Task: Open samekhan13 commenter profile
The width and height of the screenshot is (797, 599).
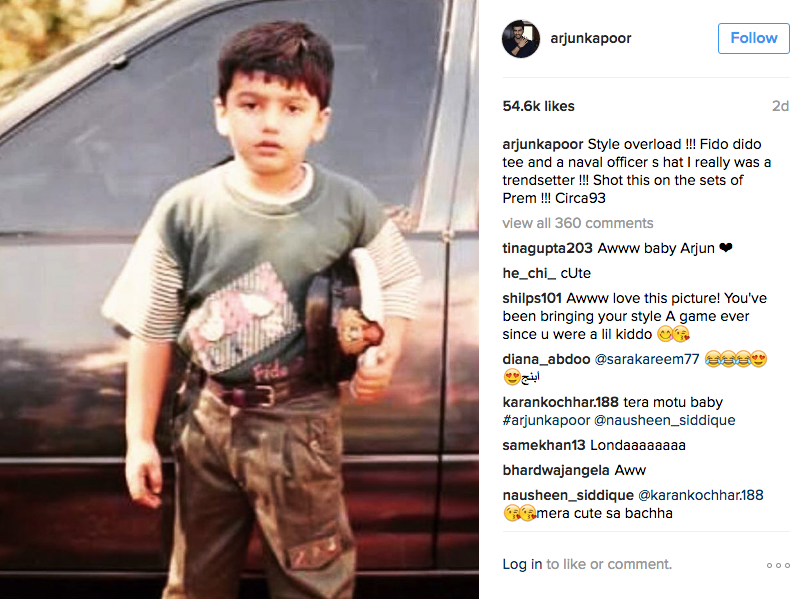Action: 544,445
